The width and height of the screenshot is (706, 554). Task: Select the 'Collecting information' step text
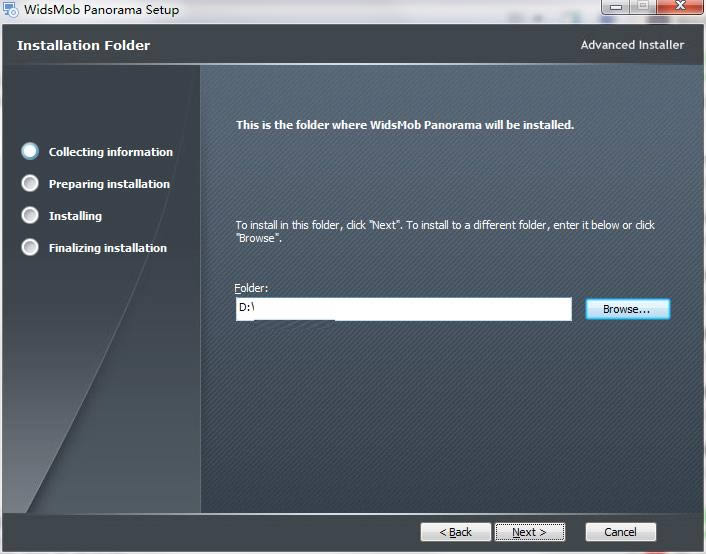coord(111,152)
